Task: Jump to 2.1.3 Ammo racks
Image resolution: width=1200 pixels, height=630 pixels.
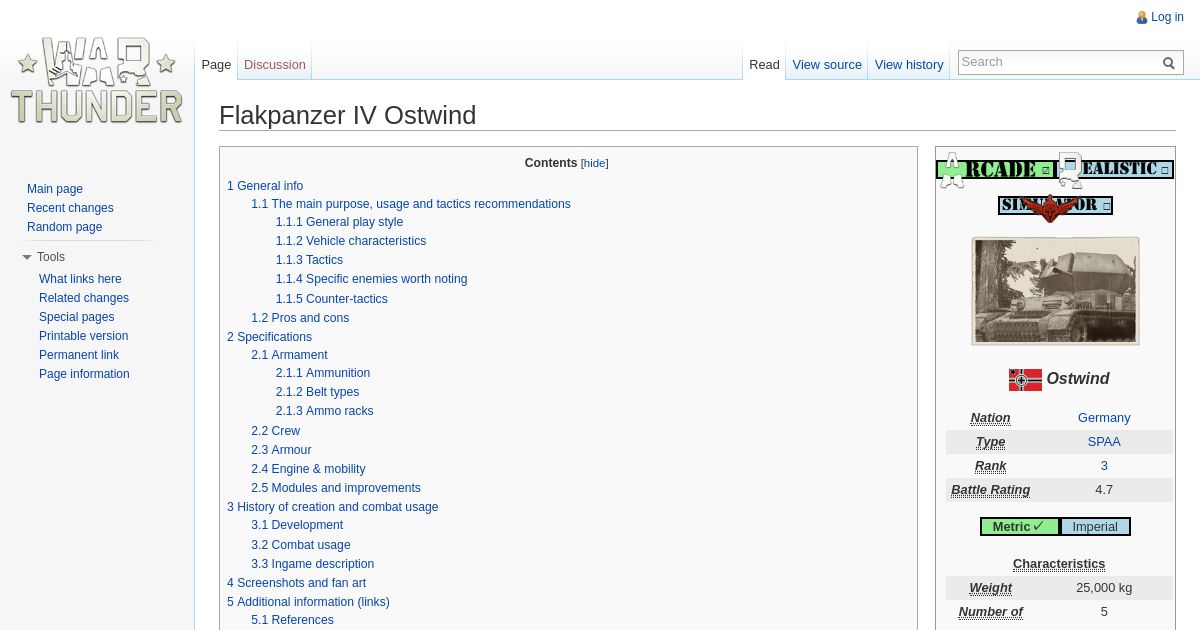Action: (x=324, y=411)
